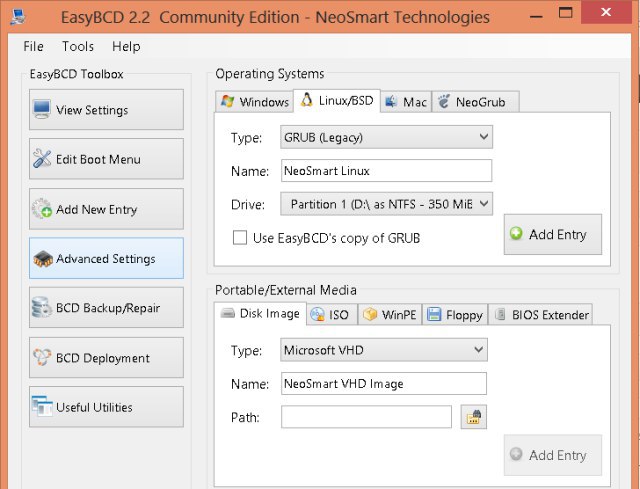
Task: Expand the Drive partition dropdown
Action: tap(386, 204)
